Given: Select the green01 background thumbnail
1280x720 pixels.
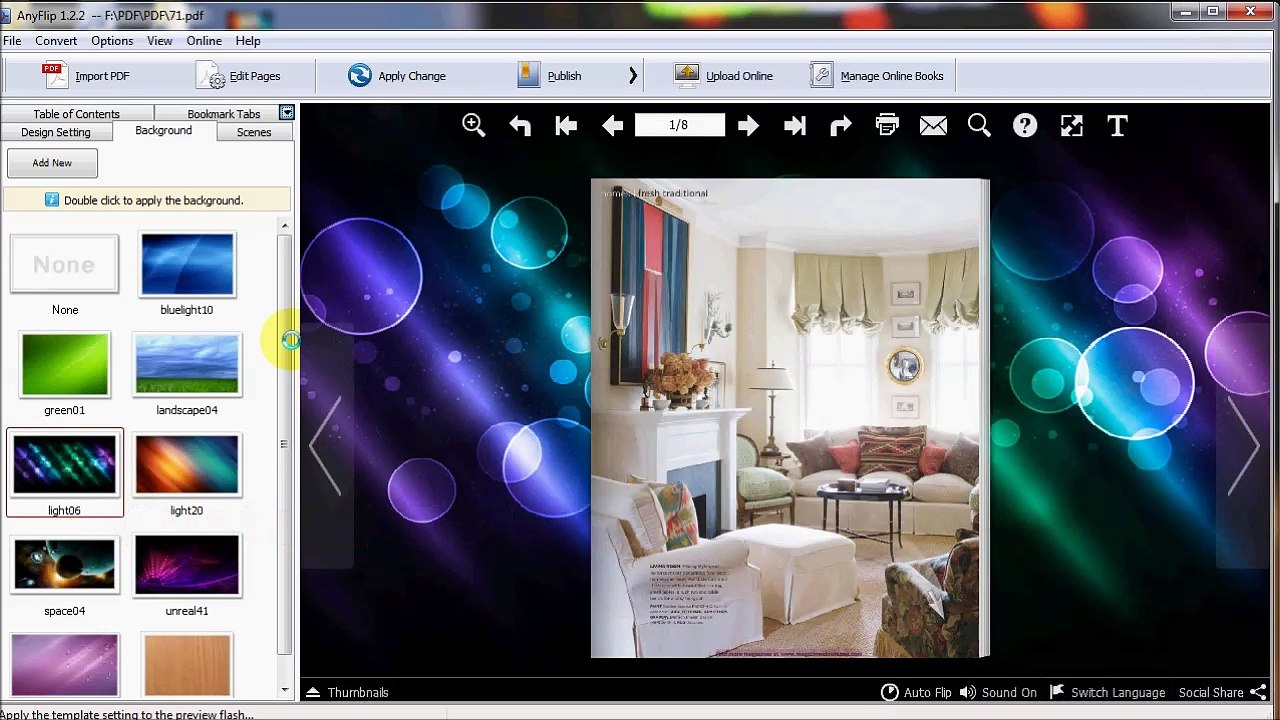Looking at the screenshot, I should [x=65, y=365].
